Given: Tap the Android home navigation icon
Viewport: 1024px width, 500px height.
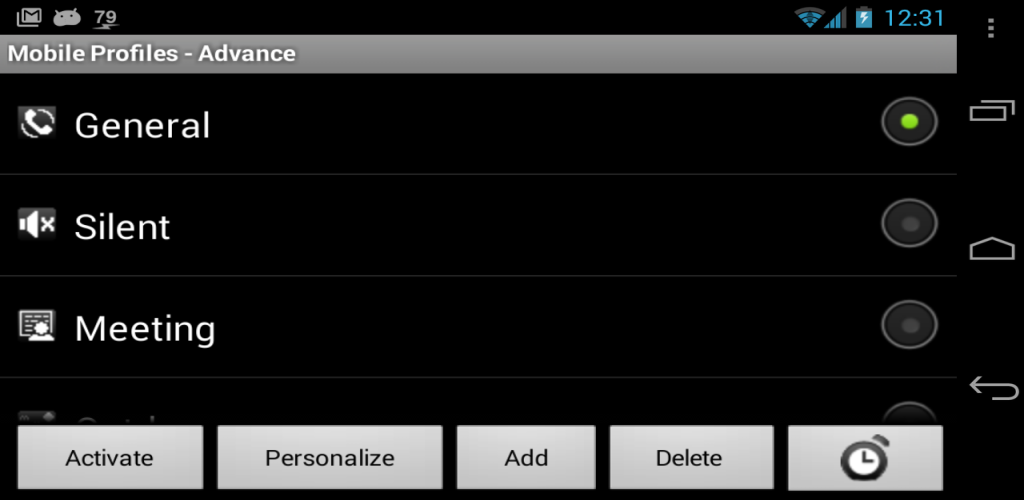Looking at the screenshot, I should coord(992,248).
